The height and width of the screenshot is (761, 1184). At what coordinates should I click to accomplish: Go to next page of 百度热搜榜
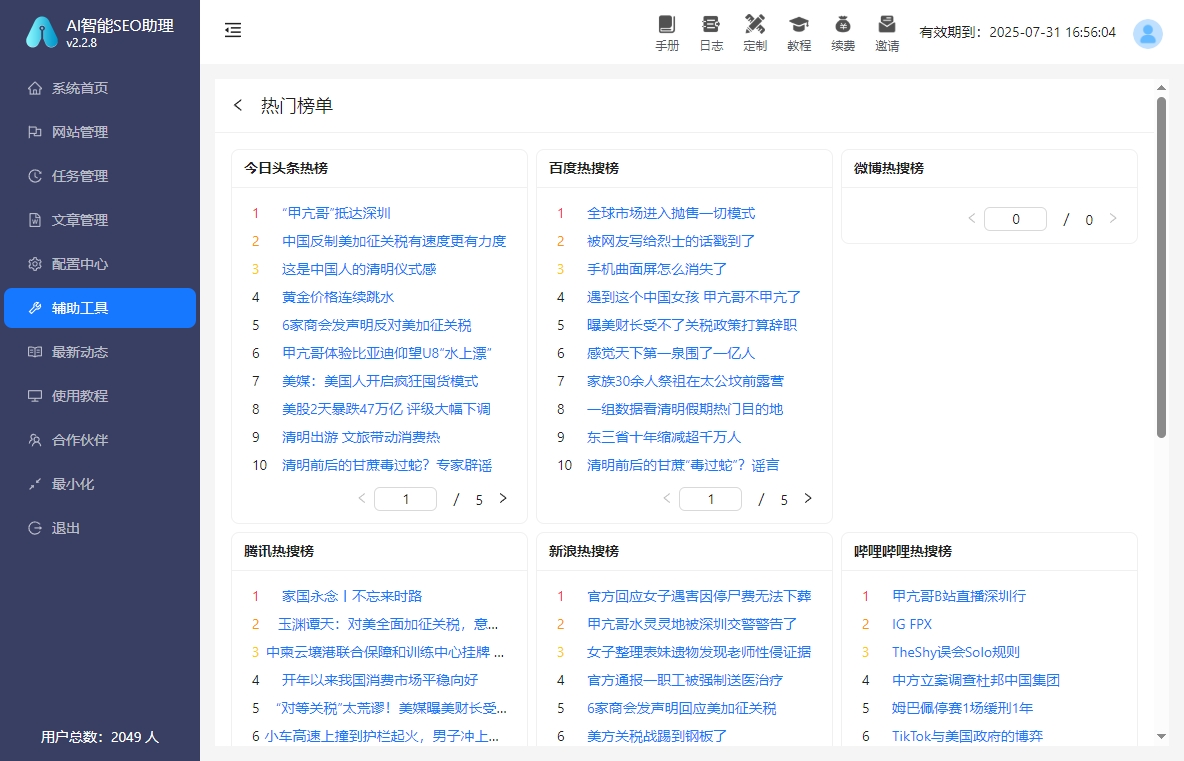808,498
